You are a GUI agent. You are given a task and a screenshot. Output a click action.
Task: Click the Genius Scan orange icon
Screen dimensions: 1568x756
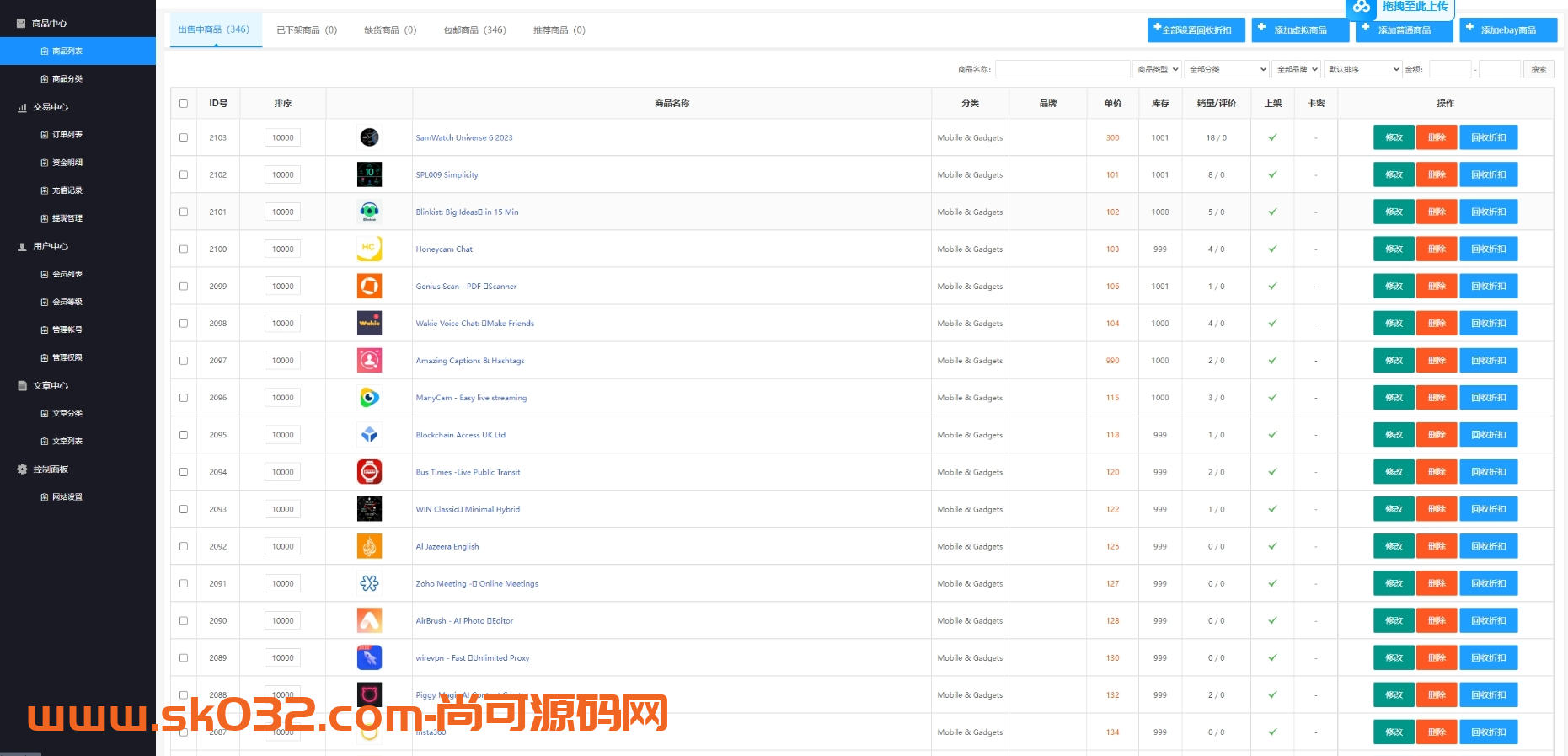coord(369,286)
